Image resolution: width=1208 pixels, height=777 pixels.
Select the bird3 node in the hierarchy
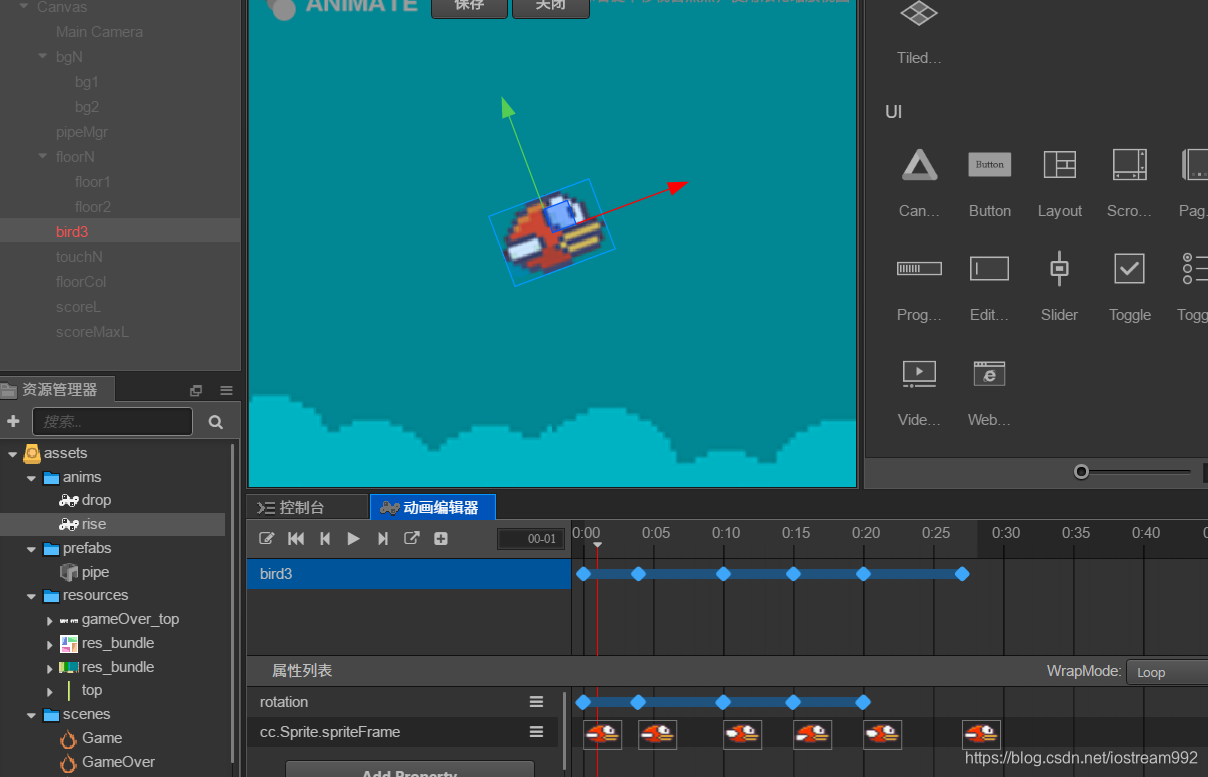coord(72,232)
